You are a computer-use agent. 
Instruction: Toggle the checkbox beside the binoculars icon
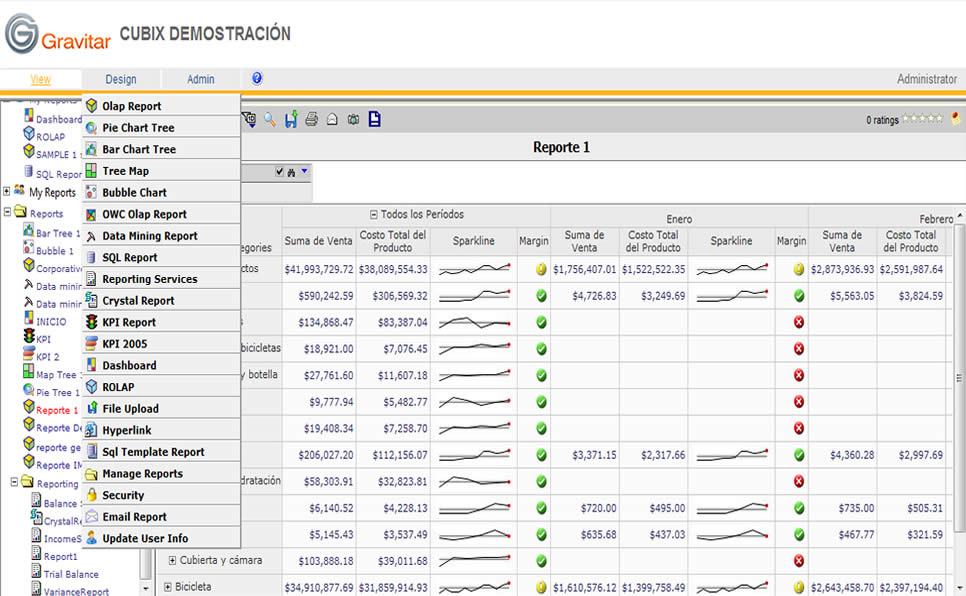tap(280, 172)
